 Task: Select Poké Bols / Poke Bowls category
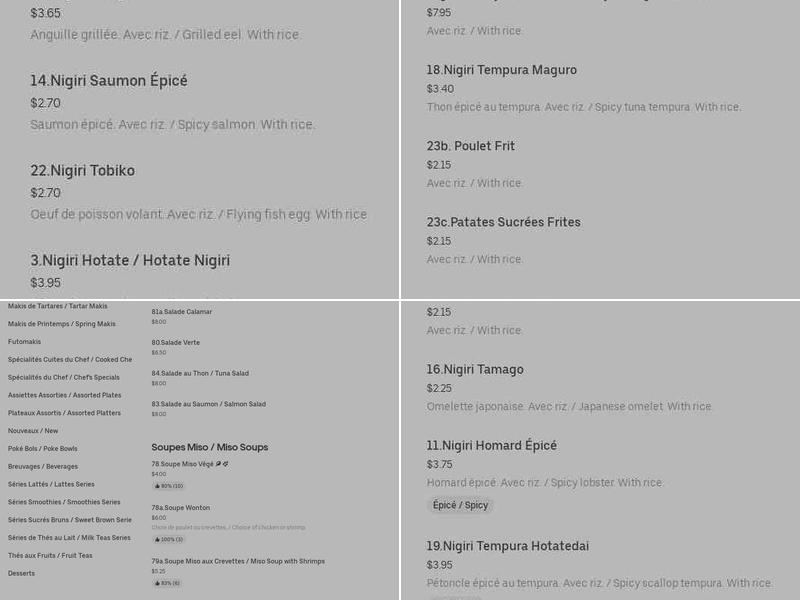(x=43, y=448)
